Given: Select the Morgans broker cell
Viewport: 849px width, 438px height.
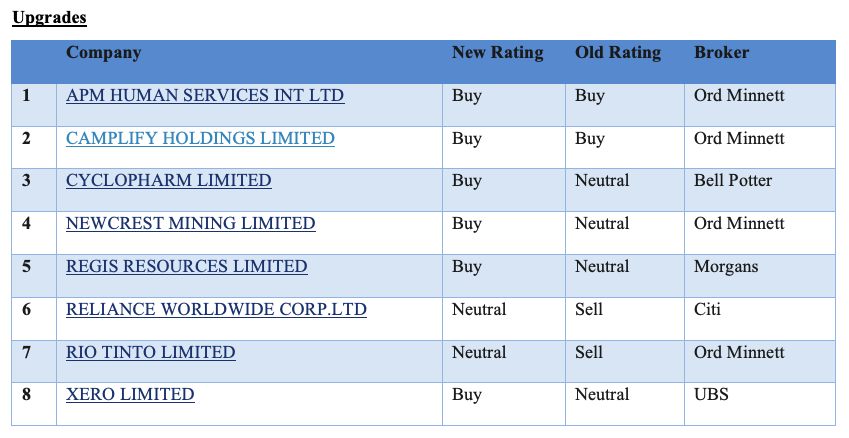Looking at the screenshot, I should (x=726, y=267).
